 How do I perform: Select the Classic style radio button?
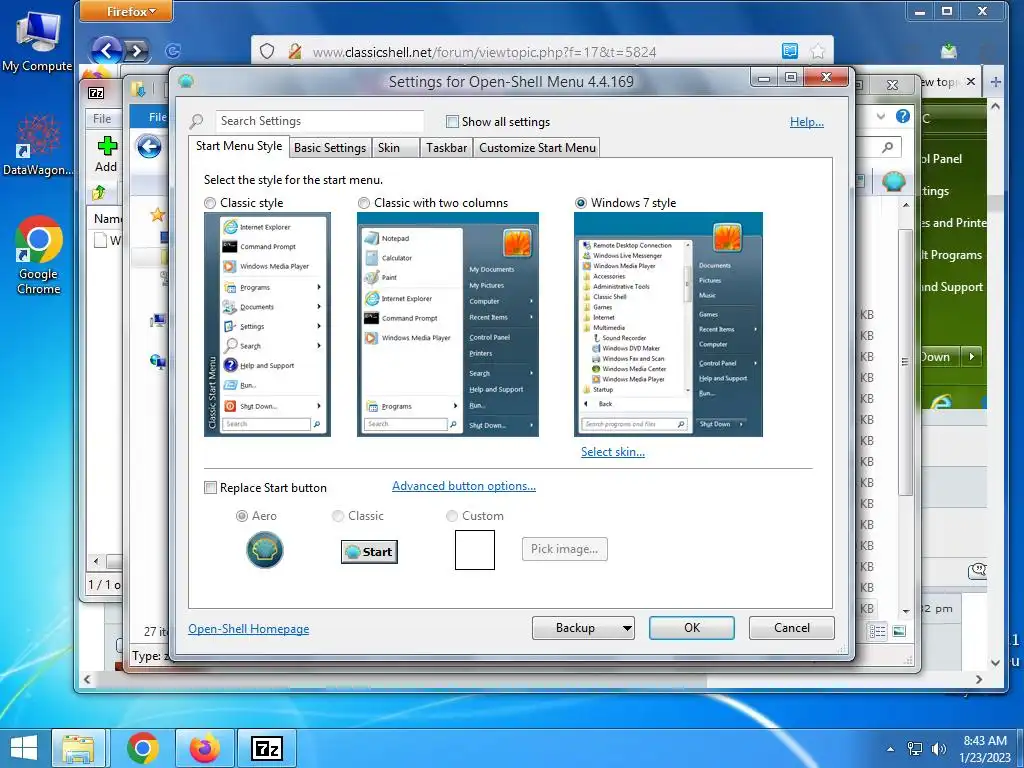[210, 203]
